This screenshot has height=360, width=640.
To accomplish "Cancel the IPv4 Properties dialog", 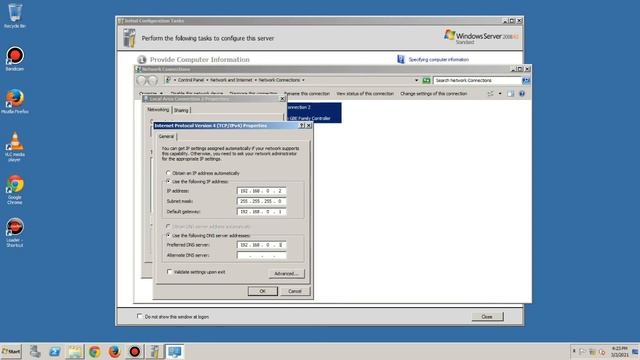I will 295,291.
